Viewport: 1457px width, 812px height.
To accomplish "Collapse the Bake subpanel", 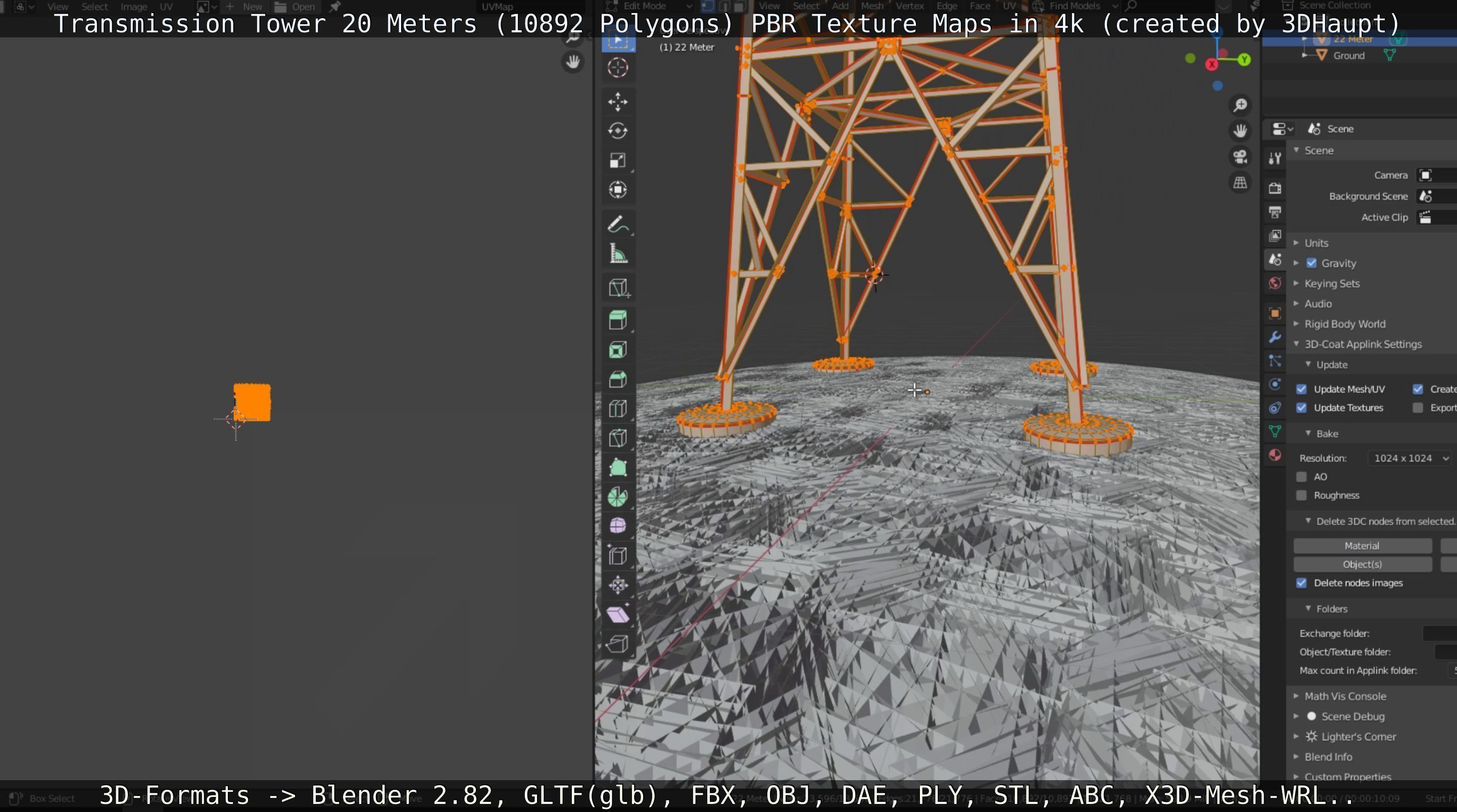I will [1307, 433].
